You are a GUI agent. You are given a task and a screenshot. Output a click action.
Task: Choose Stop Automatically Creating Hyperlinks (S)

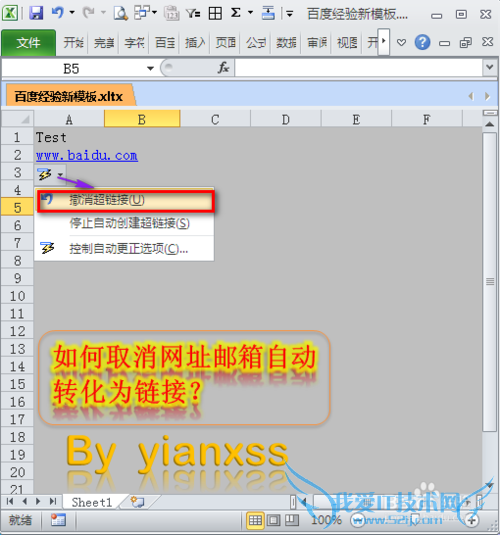(129, 223)
